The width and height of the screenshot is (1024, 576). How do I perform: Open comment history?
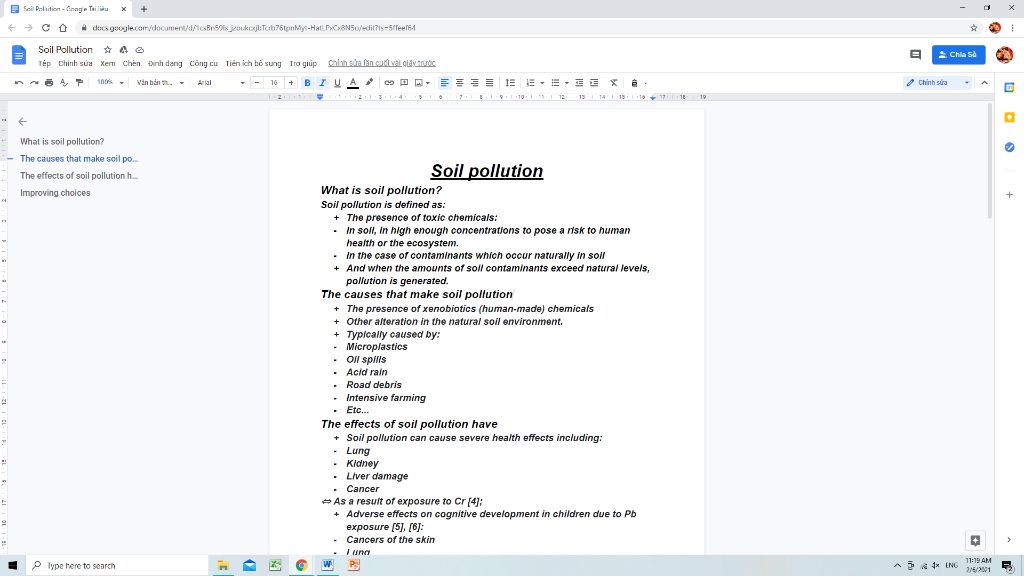pos(916,55)
